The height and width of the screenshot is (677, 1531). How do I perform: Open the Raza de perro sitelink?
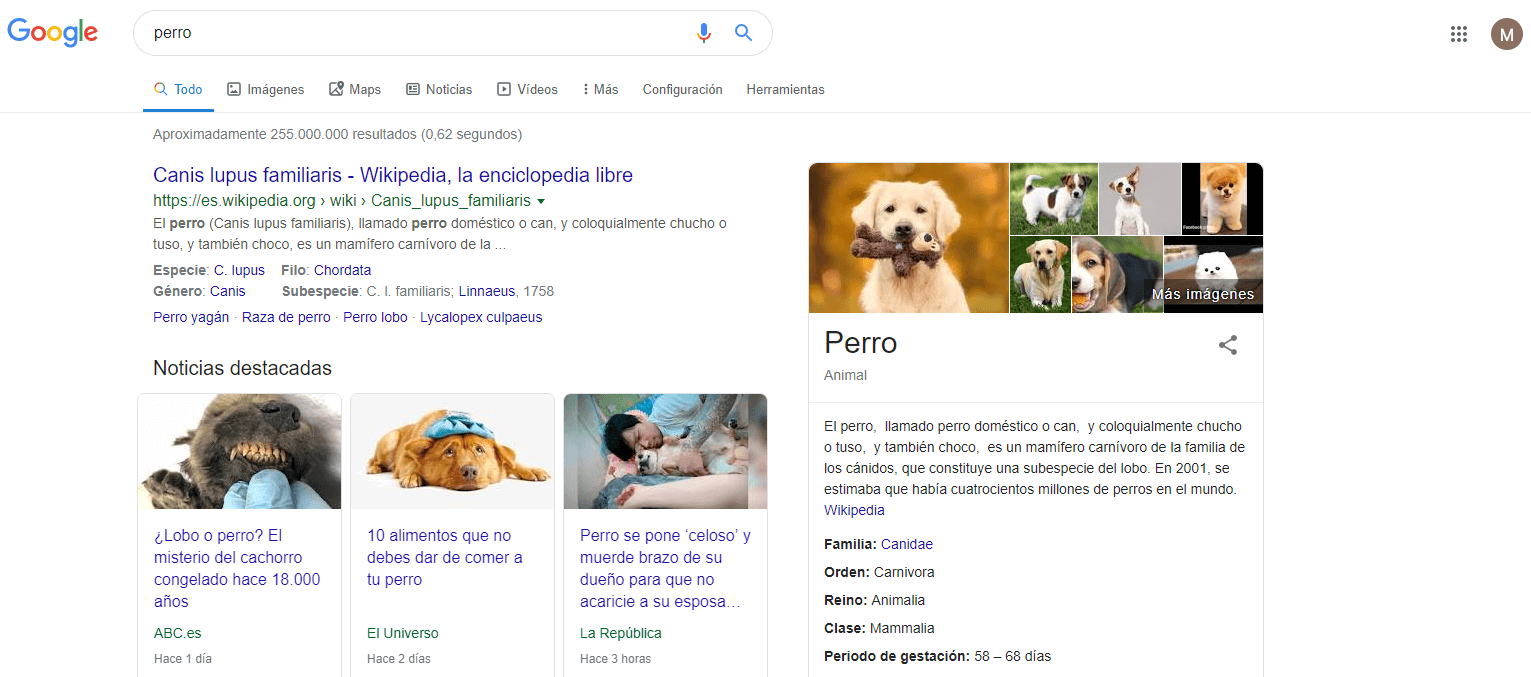point(286,317)
